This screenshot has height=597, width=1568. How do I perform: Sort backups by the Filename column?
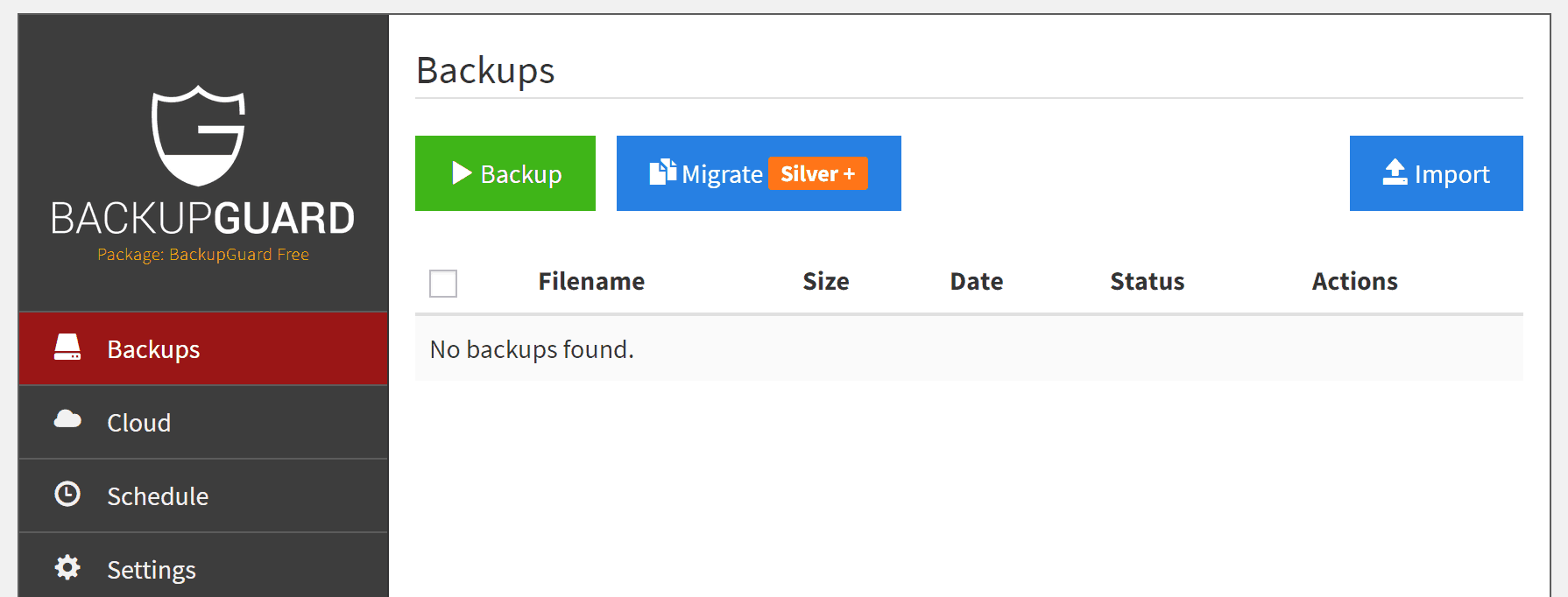pos(591,281)
